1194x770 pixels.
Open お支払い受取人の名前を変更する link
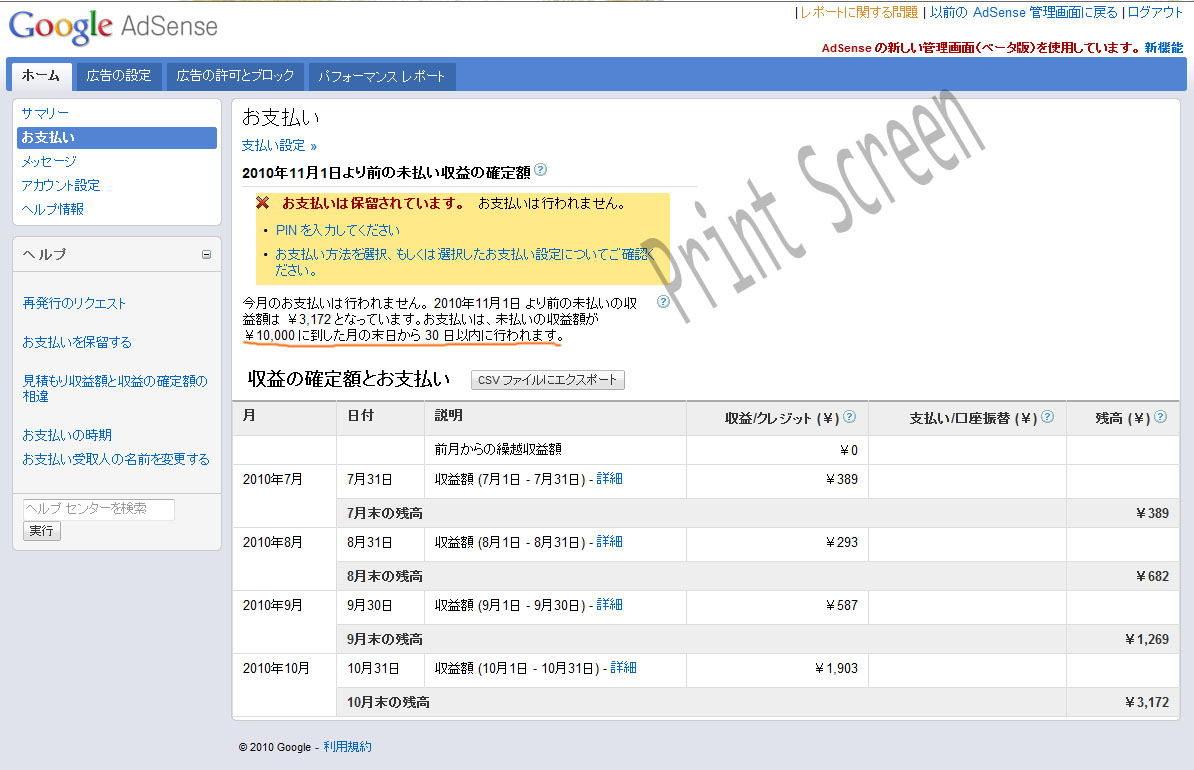click(x=116, y=459)
